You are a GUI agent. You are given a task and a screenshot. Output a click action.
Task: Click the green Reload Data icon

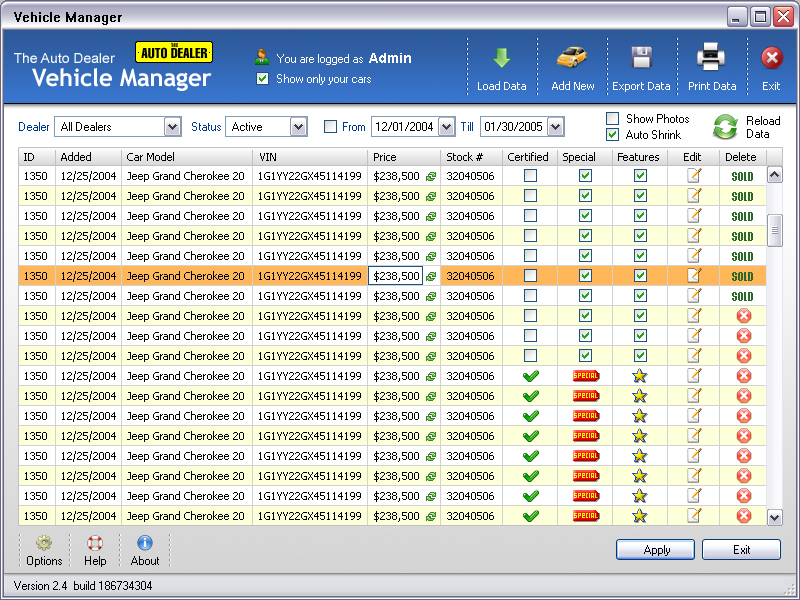coord(725,127)
